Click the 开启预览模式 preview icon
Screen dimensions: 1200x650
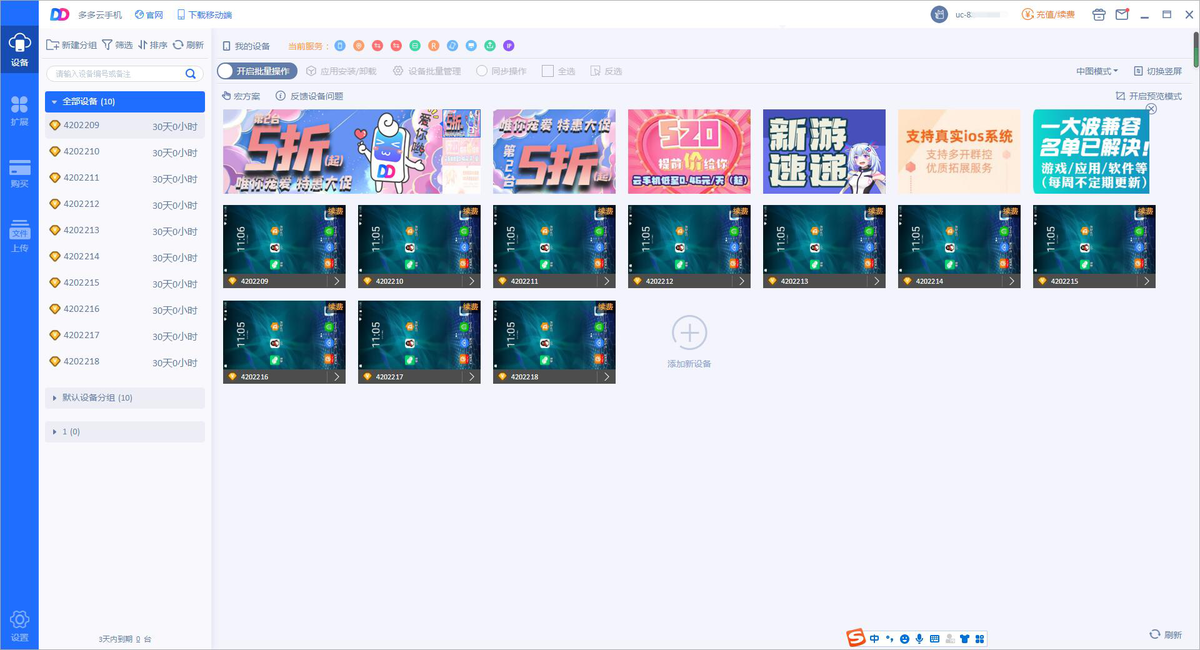click(x=1120, y=96)
